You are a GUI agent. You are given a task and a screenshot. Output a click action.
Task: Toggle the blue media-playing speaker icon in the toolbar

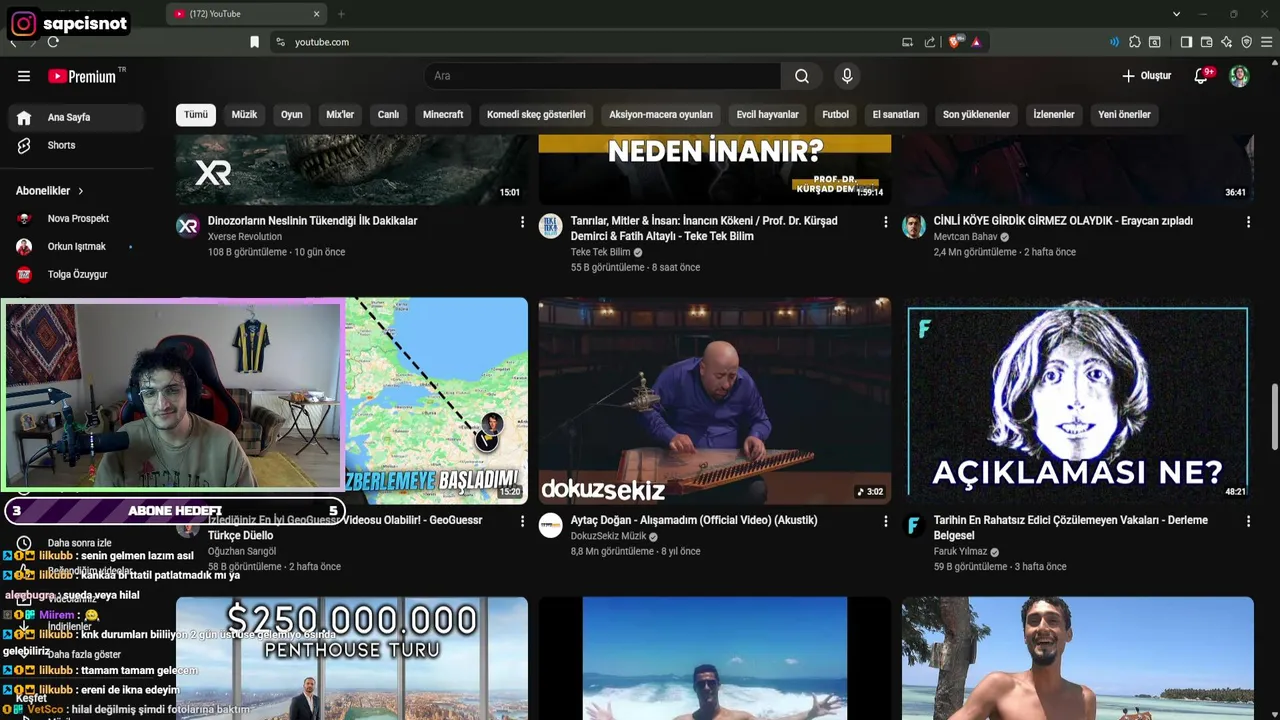(x=1114, y=42)
